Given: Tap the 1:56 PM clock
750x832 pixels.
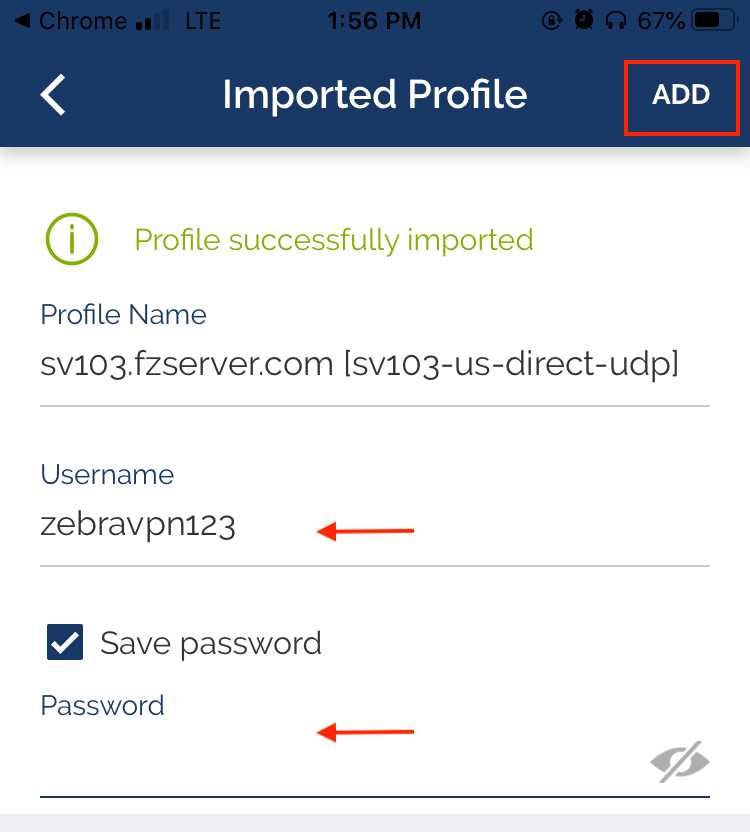Looking at the screenshot, I should pyautogui.click(x=374, y=21).
